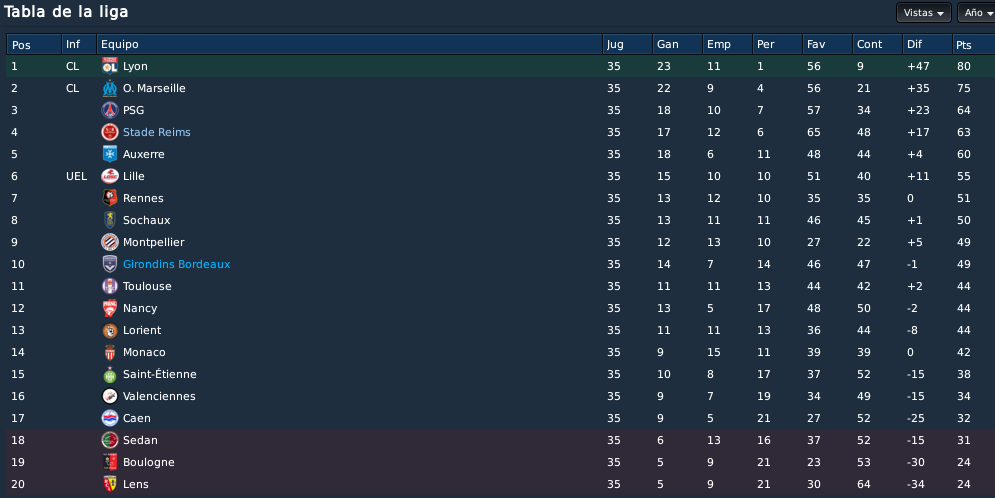Screen dimensions: 995x498
Task: Select the Sedan row in relegation zone
Action: pos(498,440)
